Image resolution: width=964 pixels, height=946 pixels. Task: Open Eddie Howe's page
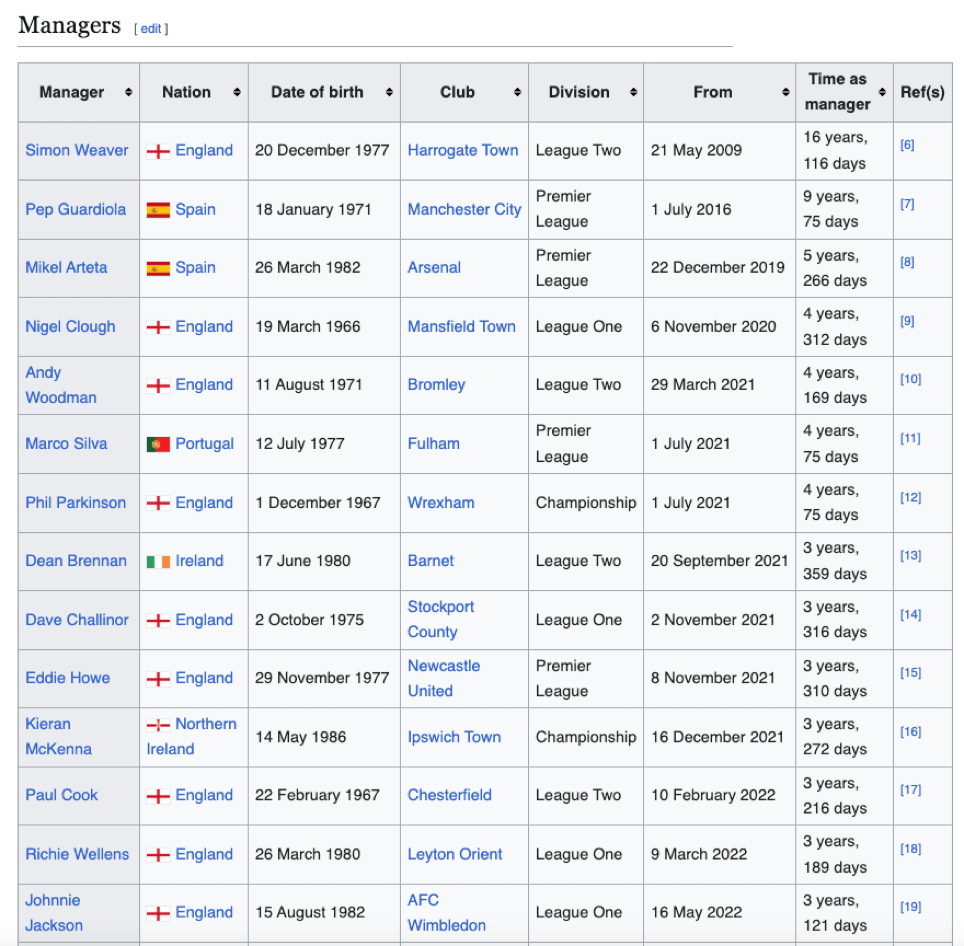68,678
